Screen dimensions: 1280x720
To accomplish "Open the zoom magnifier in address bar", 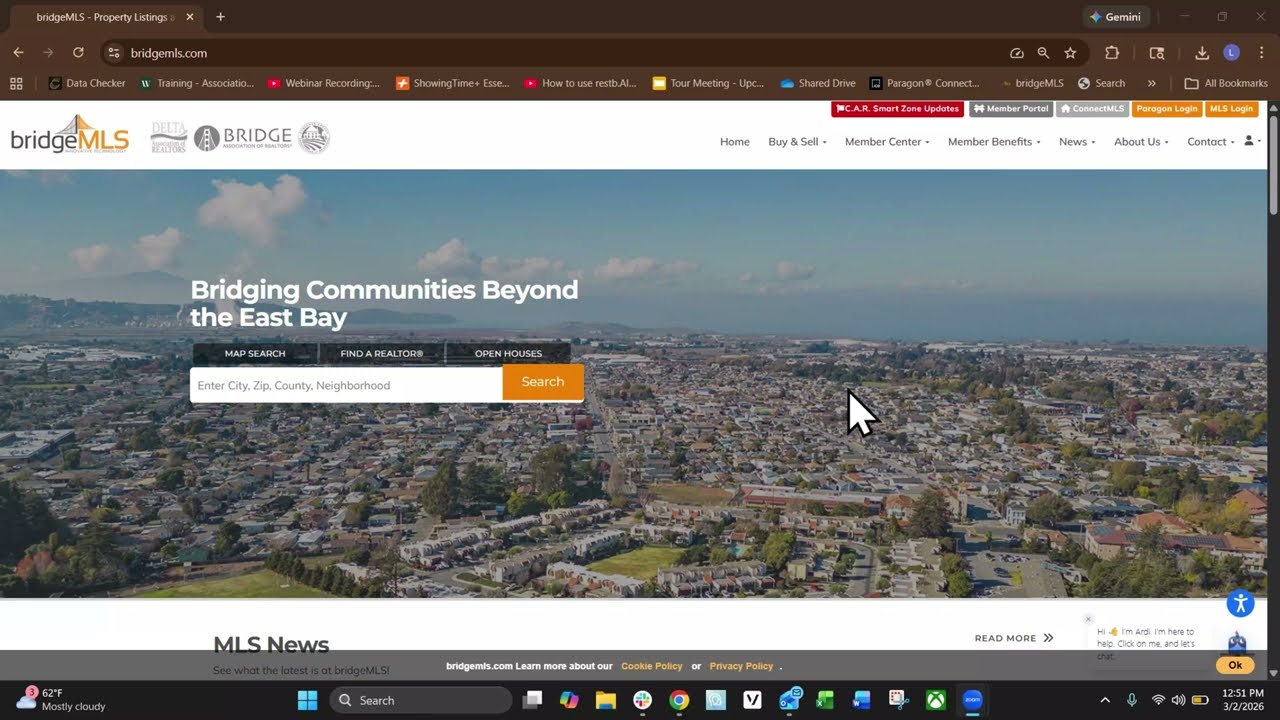I will tap(1043, 53).
